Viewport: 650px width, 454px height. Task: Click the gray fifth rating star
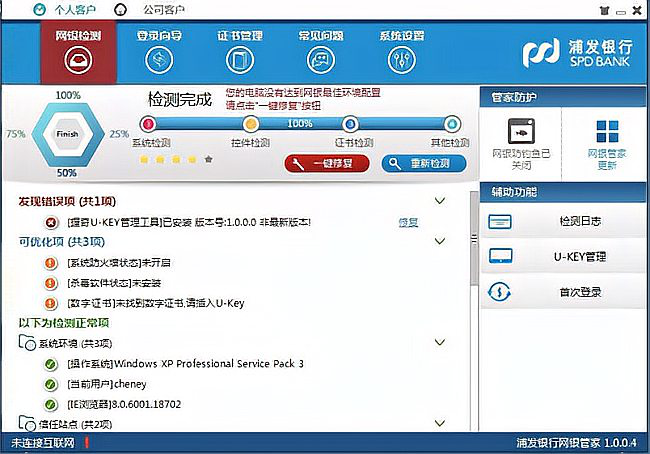coord(209,159)
